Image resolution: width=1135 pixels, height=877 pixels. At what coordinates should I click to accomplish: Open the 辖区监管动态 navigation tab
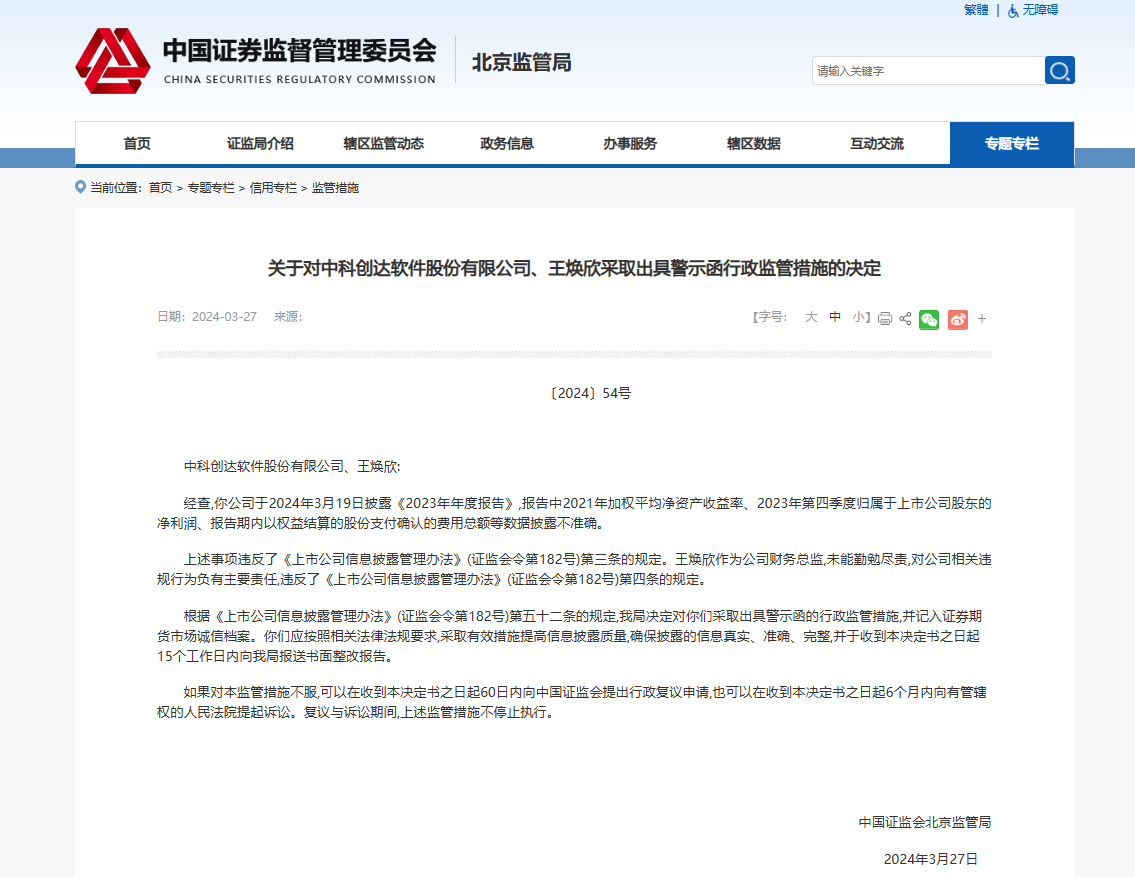click(x=384, y=143)
